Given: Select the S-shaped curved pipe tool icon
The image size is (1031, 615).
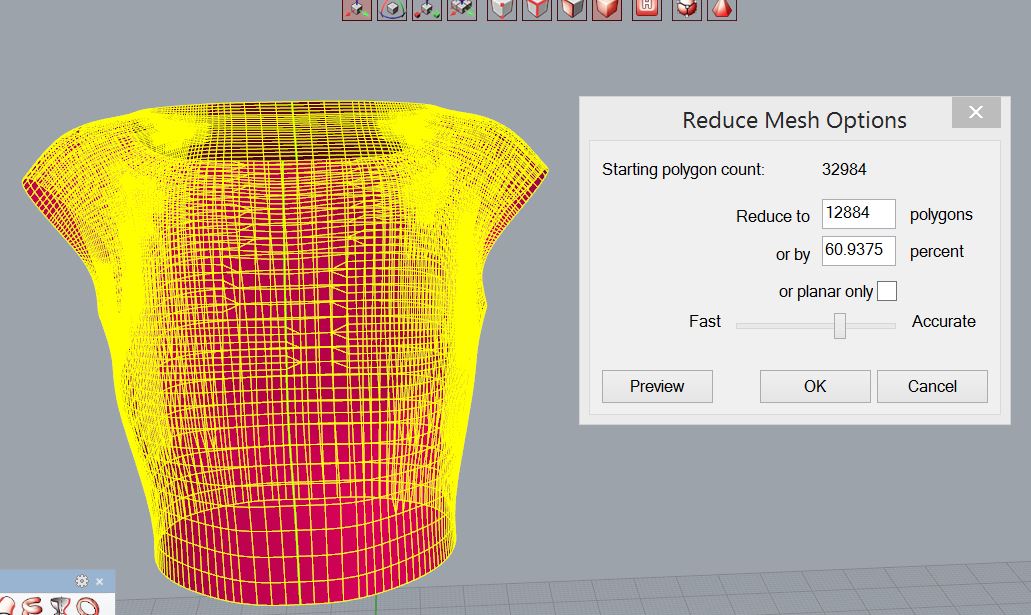Looking at the screenshot, I should pos(31,606).
